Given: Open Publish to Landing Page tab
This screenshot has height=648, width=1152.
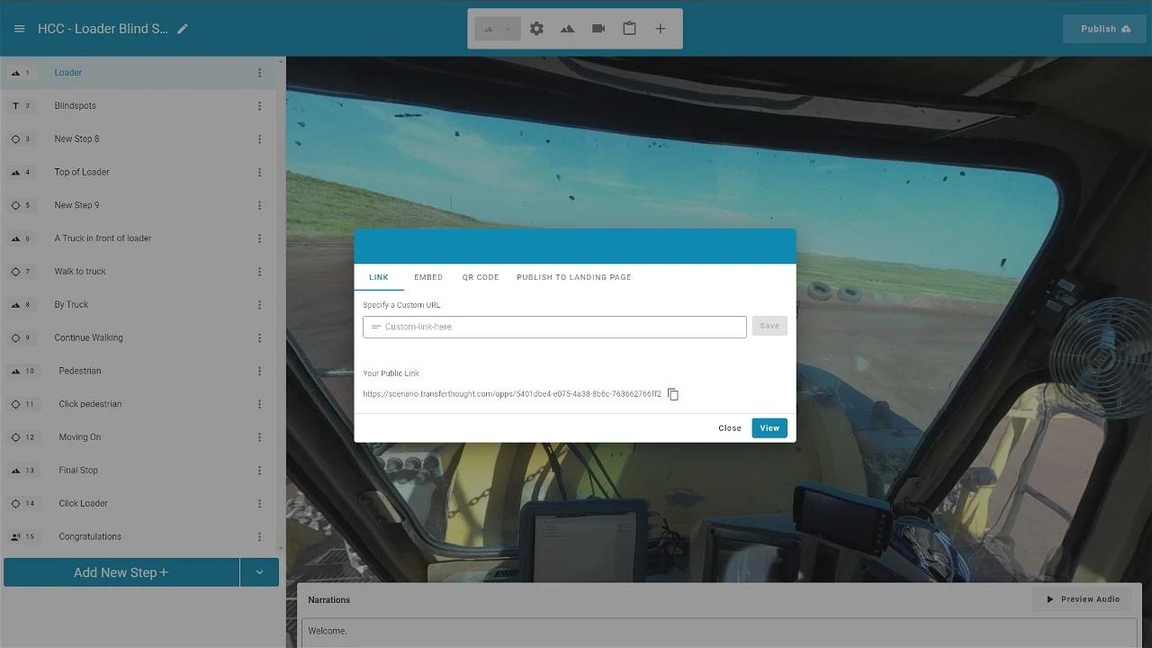Looking at the screenshot, I should [573, 277].
